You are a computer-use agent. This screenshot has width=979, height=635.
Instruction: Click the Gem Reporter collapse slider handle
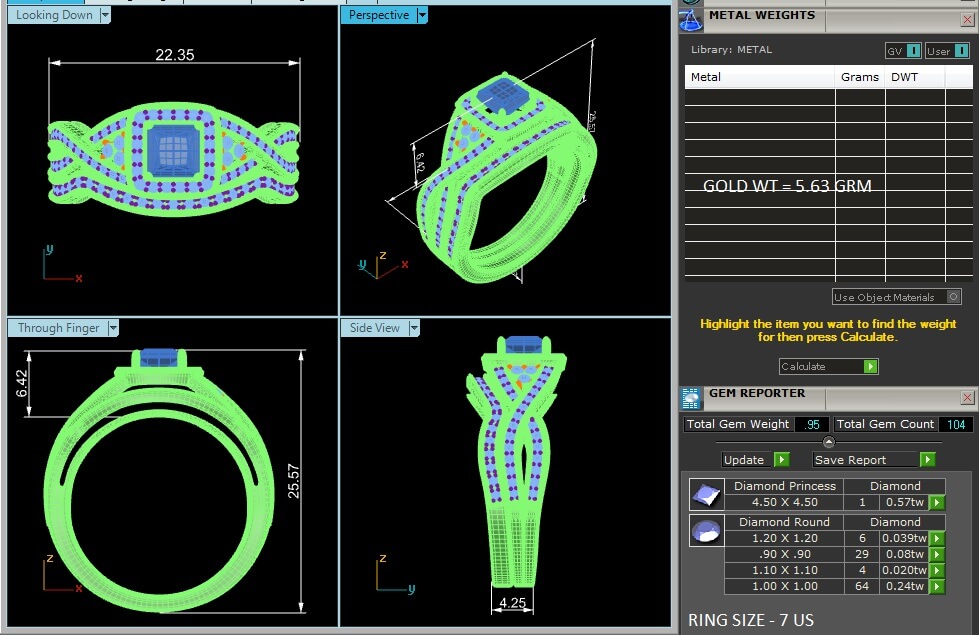(x=828, y=442)
